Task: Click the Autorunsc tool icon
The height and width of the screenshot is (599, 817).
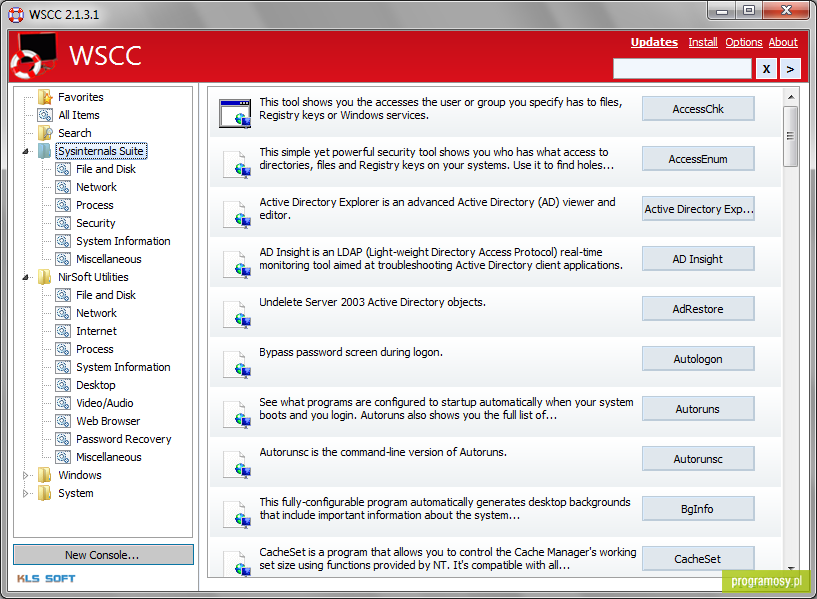Action: coord(237,463)
